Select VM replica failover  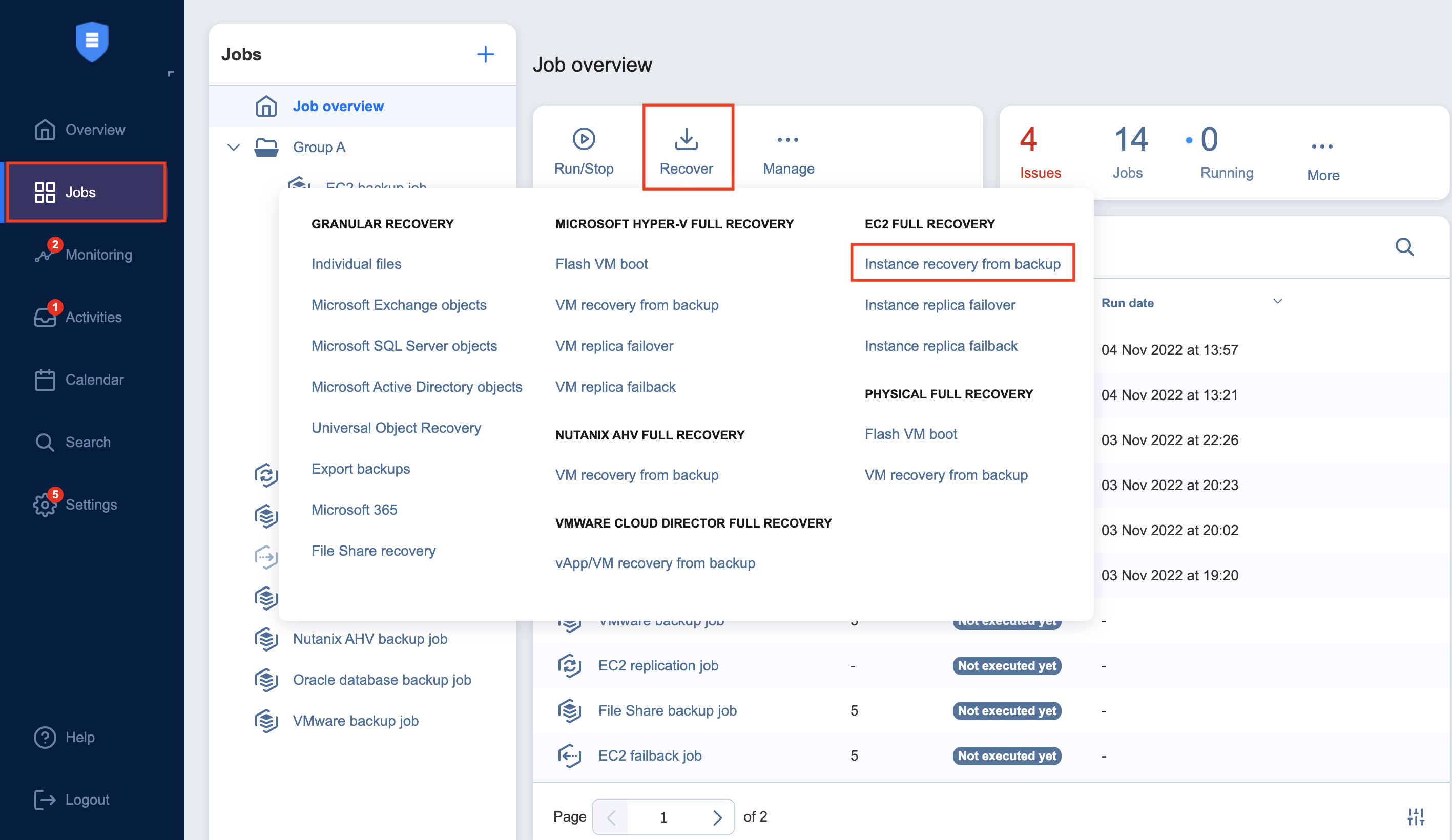(x=614, y=346)
